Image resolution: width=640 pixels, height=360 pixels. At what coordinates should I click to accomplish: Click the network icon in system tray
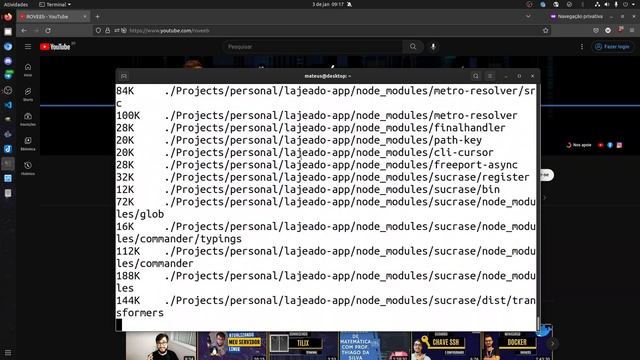597,4
